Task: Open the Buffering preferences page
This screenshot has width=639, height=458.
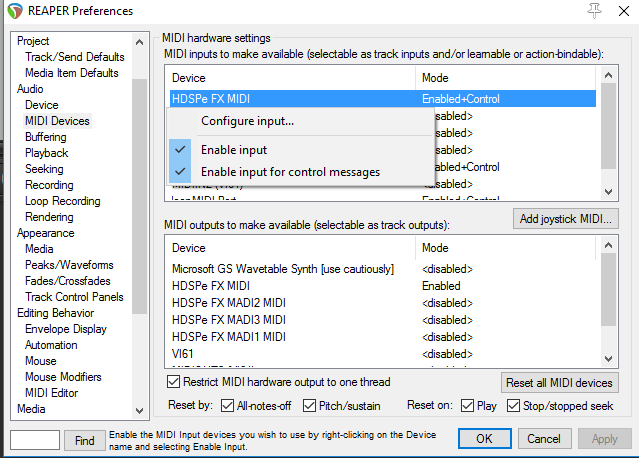Action: coord(46,137)
